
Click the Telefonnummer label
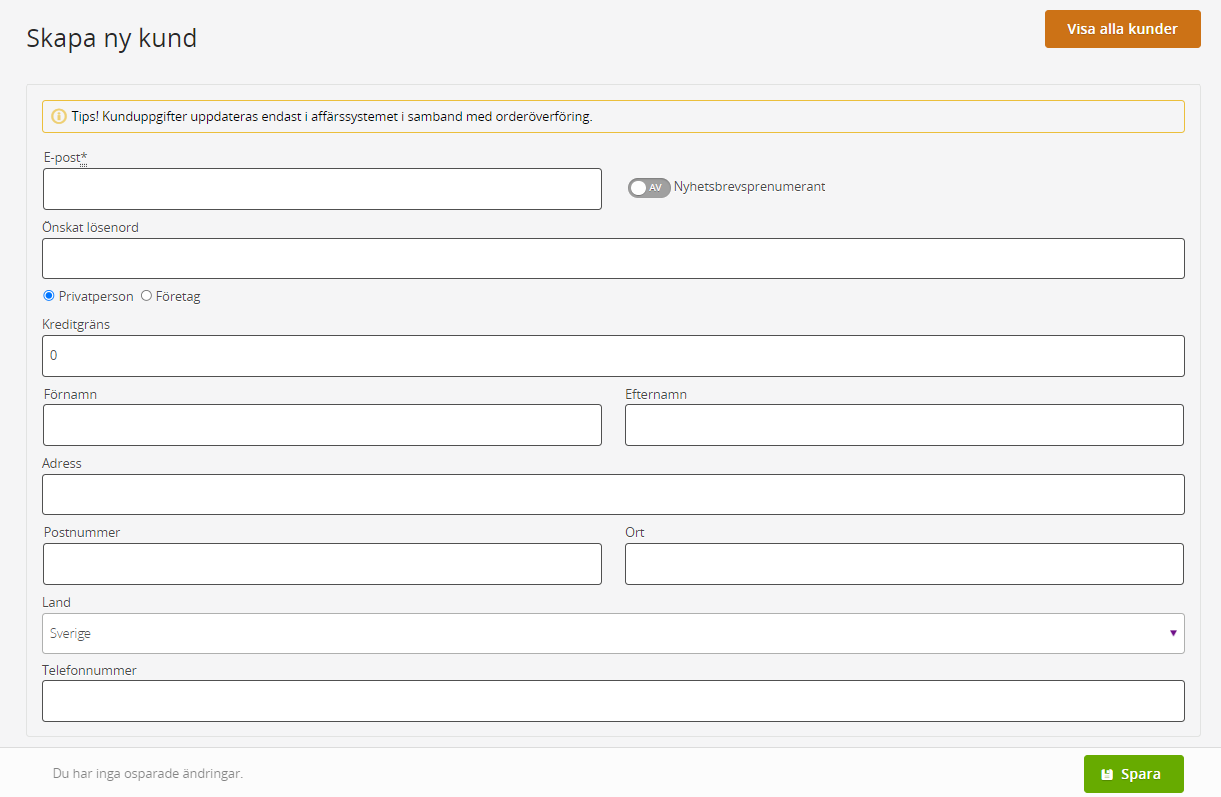tap(89, 670)
